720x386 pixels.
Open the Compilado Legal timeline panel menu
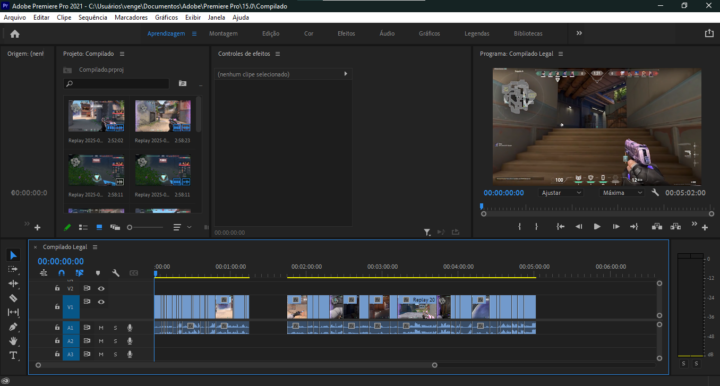[x=95, y=247]
